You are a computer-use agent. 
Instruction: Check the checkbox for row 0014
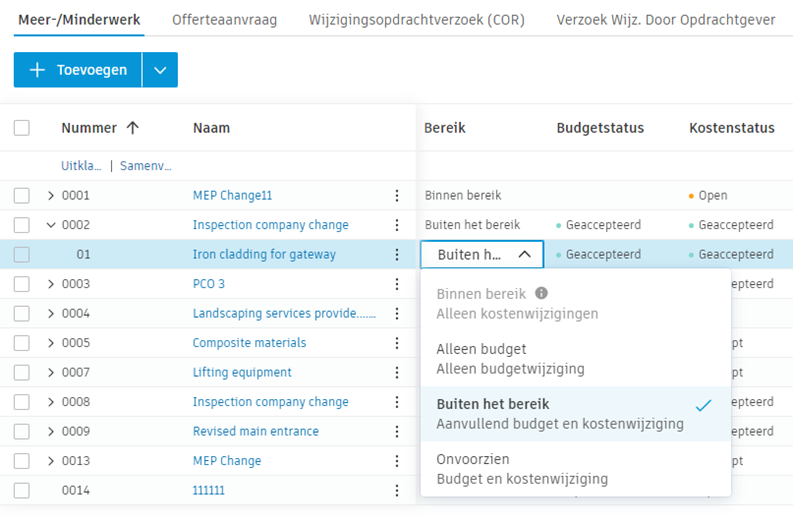pyautogui.click(x=22, y=490)
